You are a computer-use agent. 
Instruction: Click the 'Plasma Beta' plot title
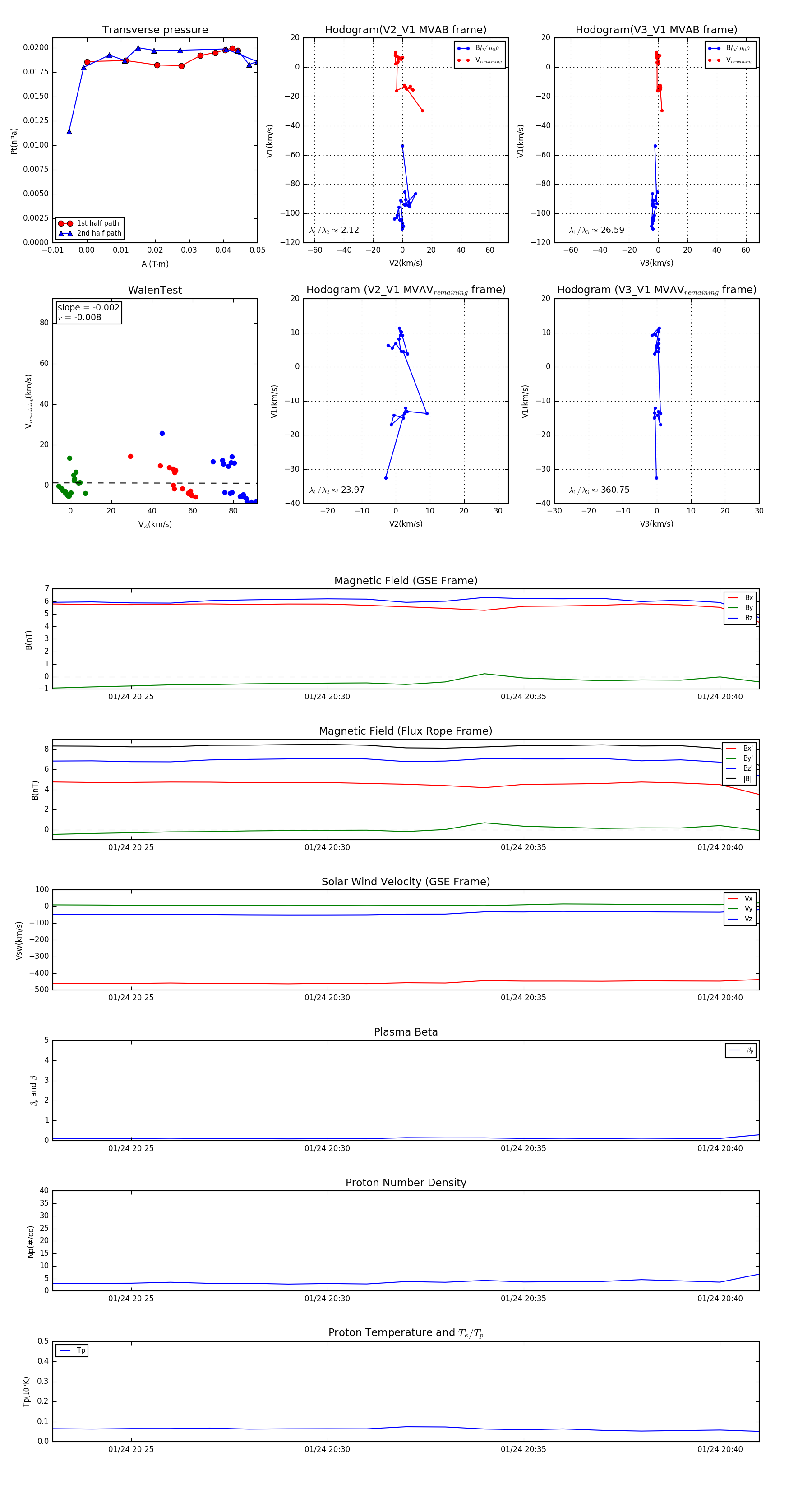(x=406, y=1032)
